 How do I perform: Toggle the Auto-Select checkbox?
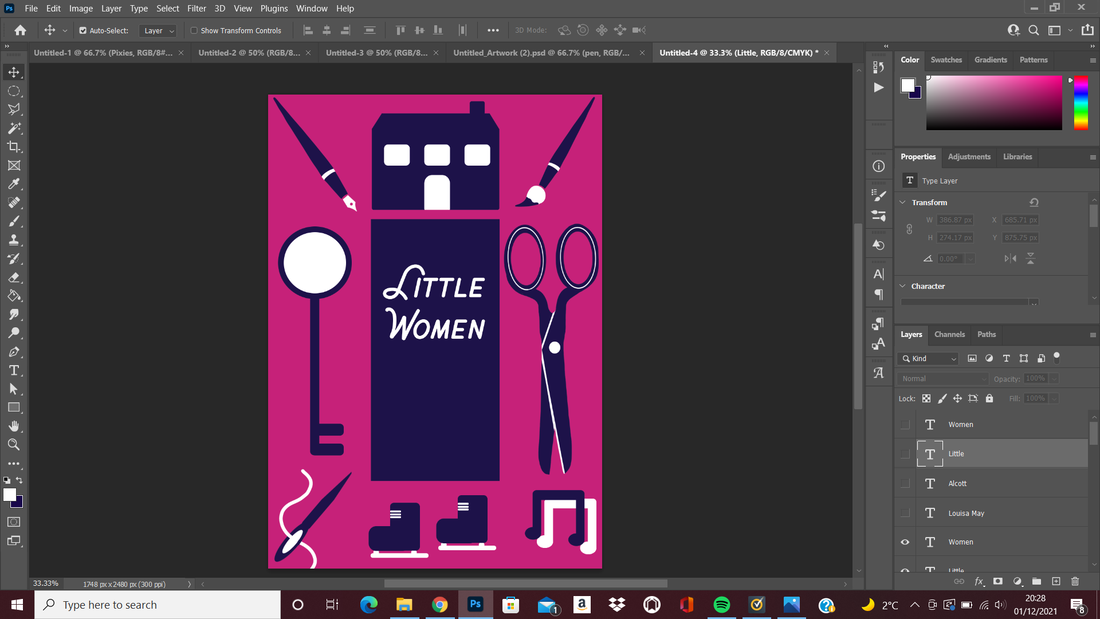tap(83, 31)
